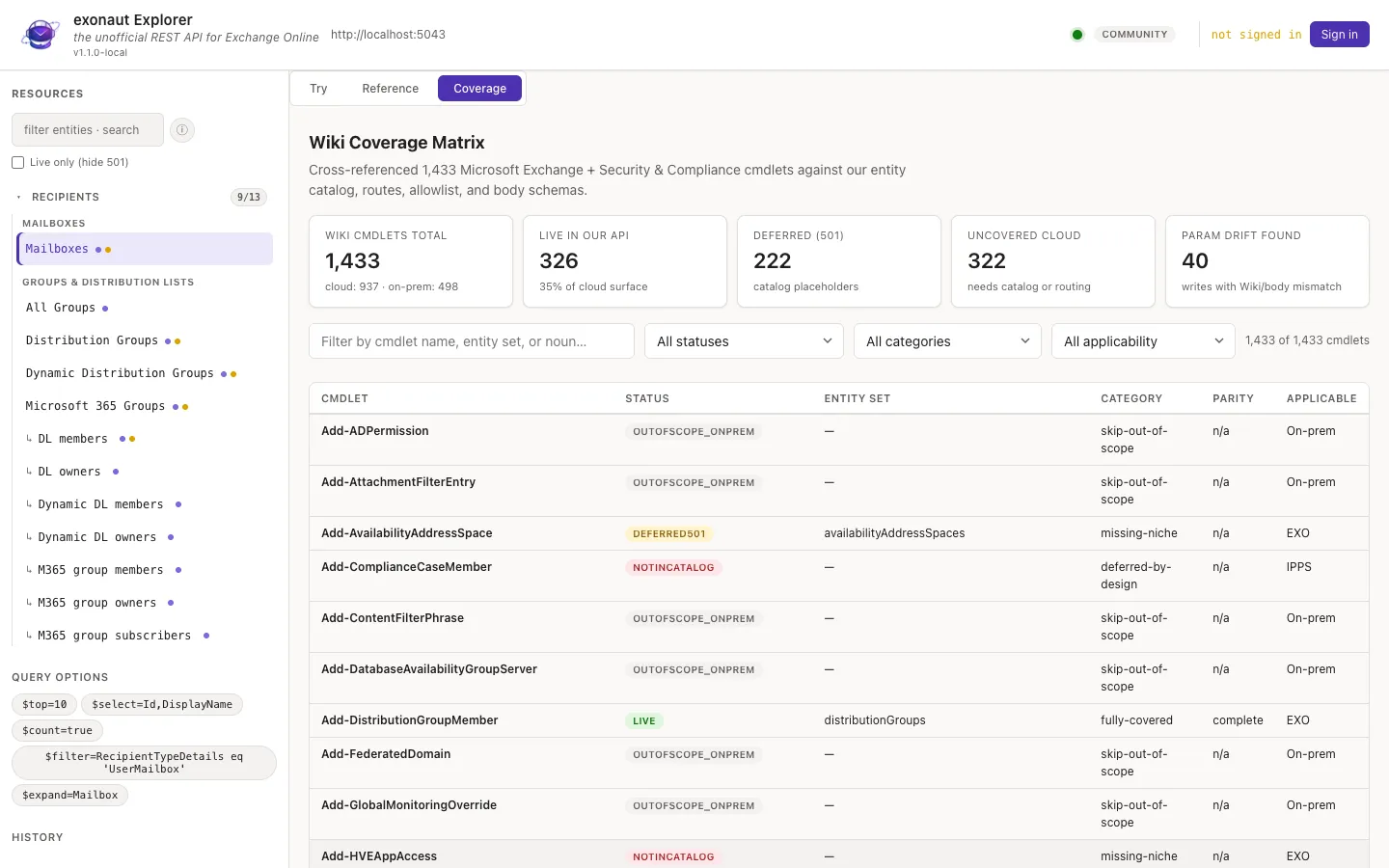
Task: Select Dynamic DL members entity
Action: (x=145, y=504)
